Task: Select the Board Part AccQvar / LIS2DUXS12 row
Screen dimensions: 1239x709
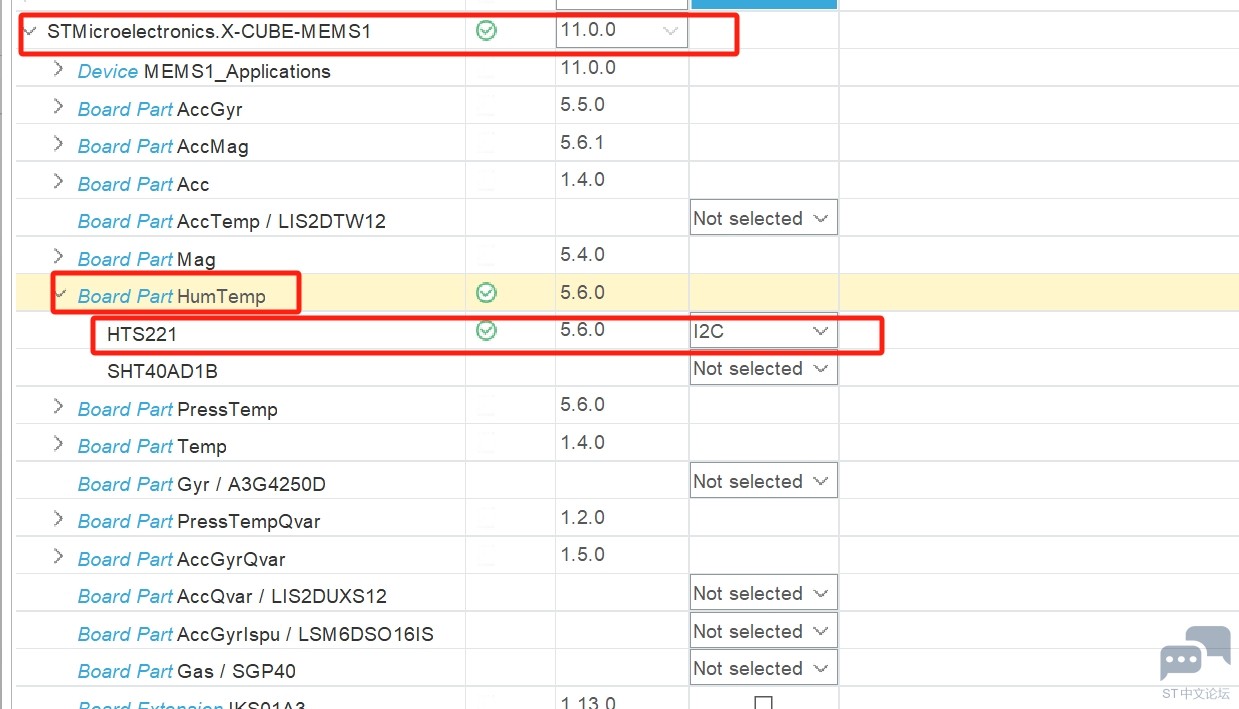Action: tap(232, 596)
